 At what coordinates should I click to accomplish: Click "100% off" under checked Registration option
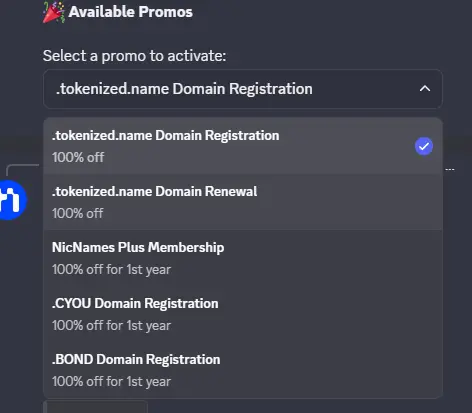tap(78, 157)
